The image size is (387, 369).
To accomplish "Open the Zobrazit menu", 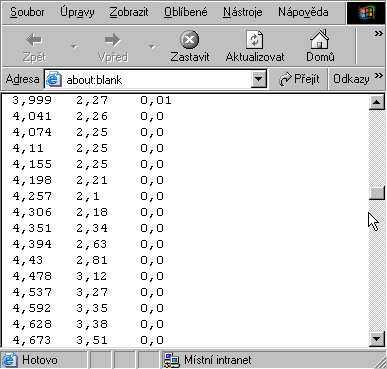I will coord(129,12).
